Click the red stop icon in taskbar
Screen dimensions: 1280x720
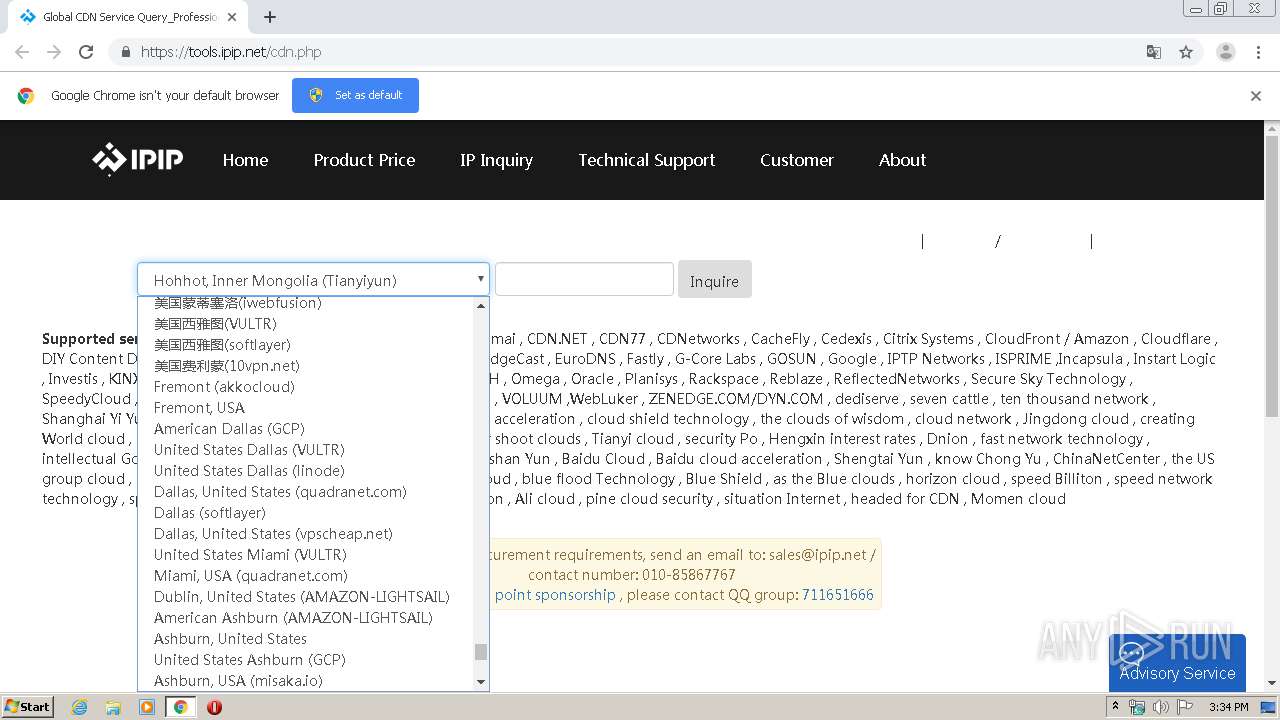(214, 707)
